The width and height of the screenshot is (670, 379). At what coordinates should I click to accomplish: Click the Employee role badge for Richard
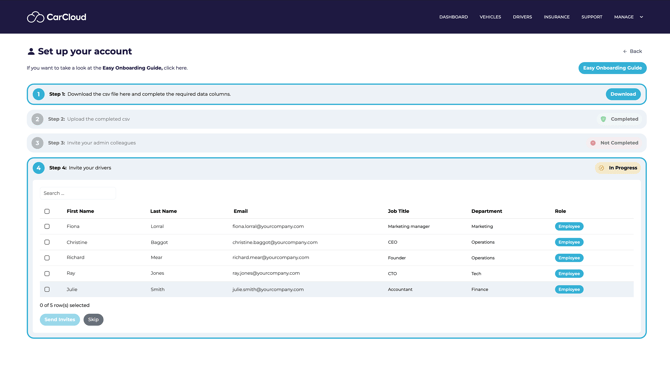point(569,258)
